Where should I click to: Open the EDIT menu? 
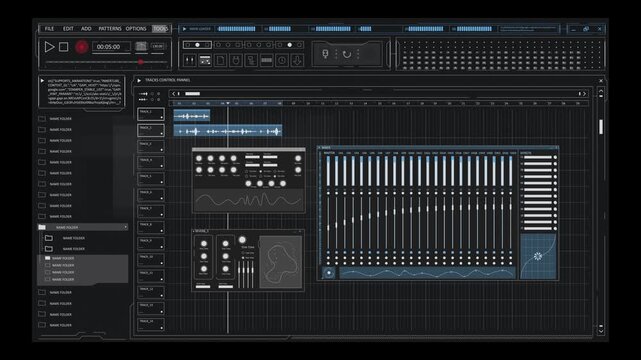coord(68,29)
